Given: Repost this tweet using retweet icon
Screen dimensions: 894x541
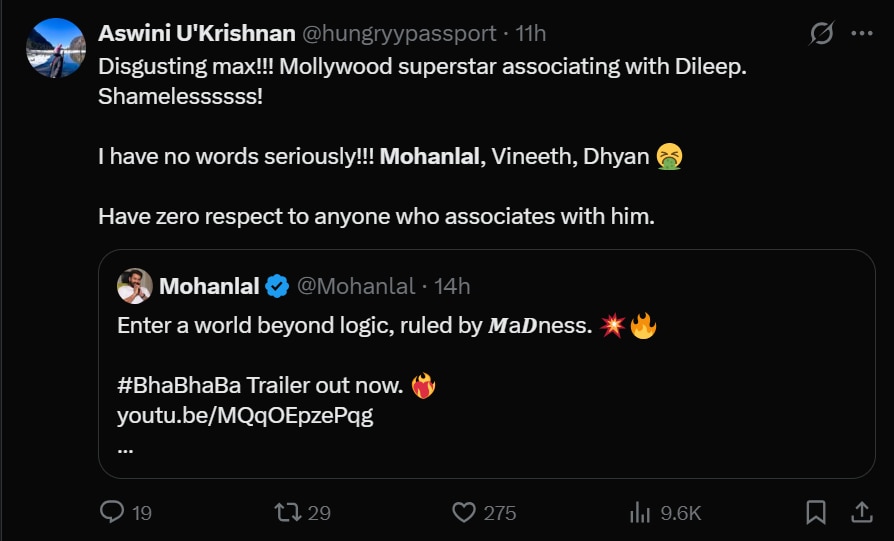Looking at the screenshot, I should (x=287, y=513).
